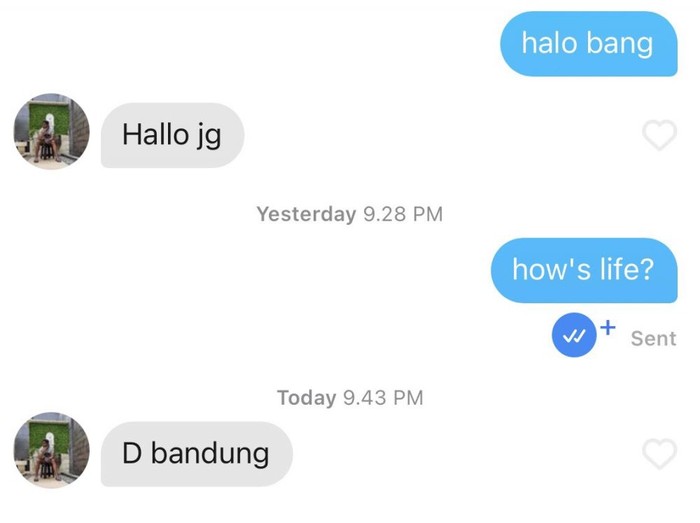Like the "Hallo jg" message with its heart

pyautogui.click(x=659, y=135)
